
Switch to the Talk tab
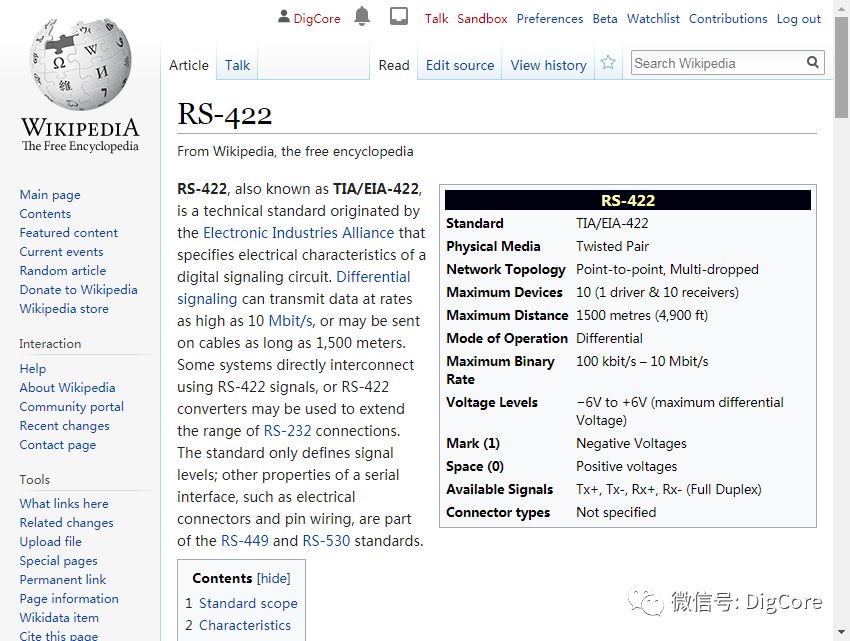237,65
